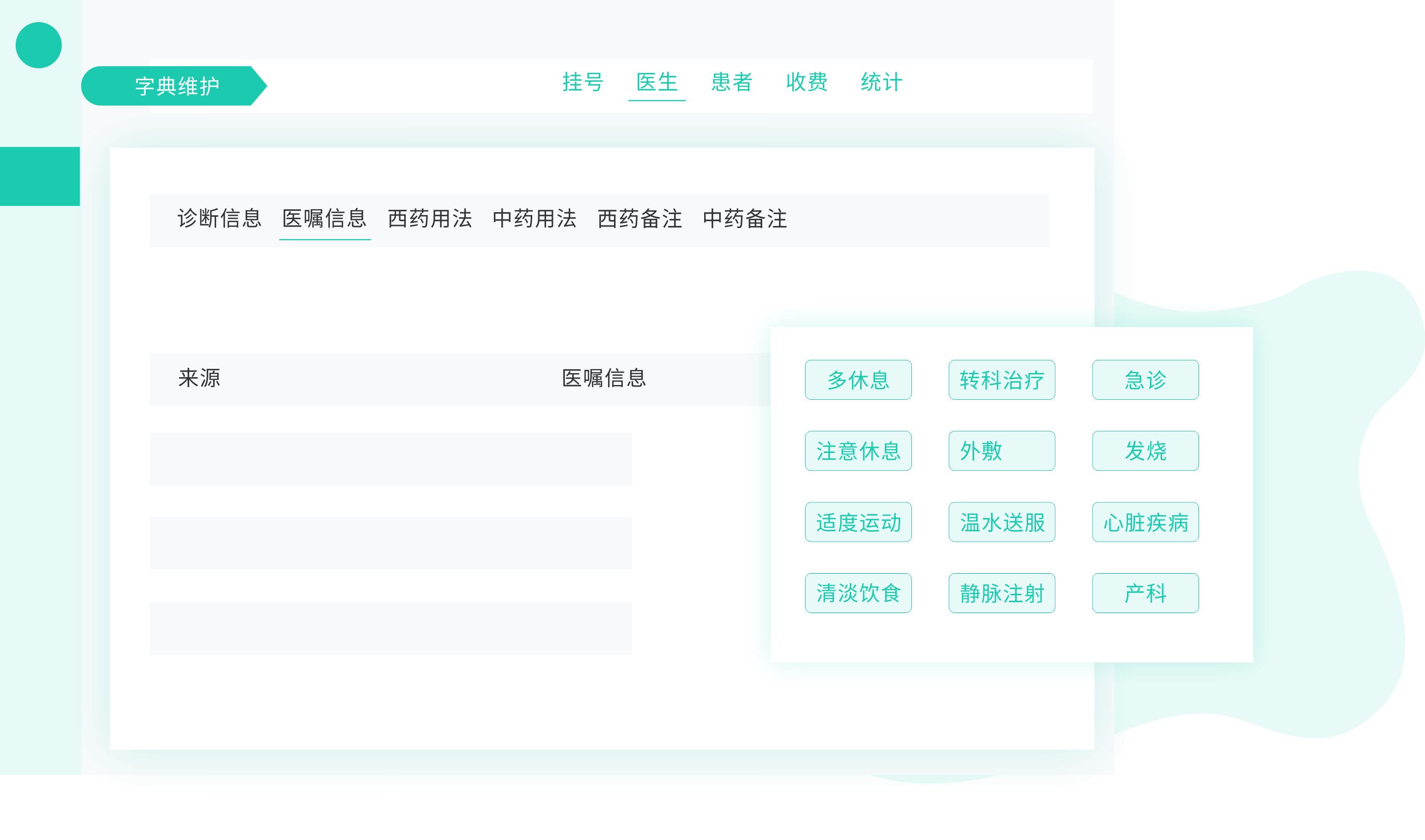1425x840 pixels.
Task: Select the 诊断信息 sub-tab
Action: point(220,219)
